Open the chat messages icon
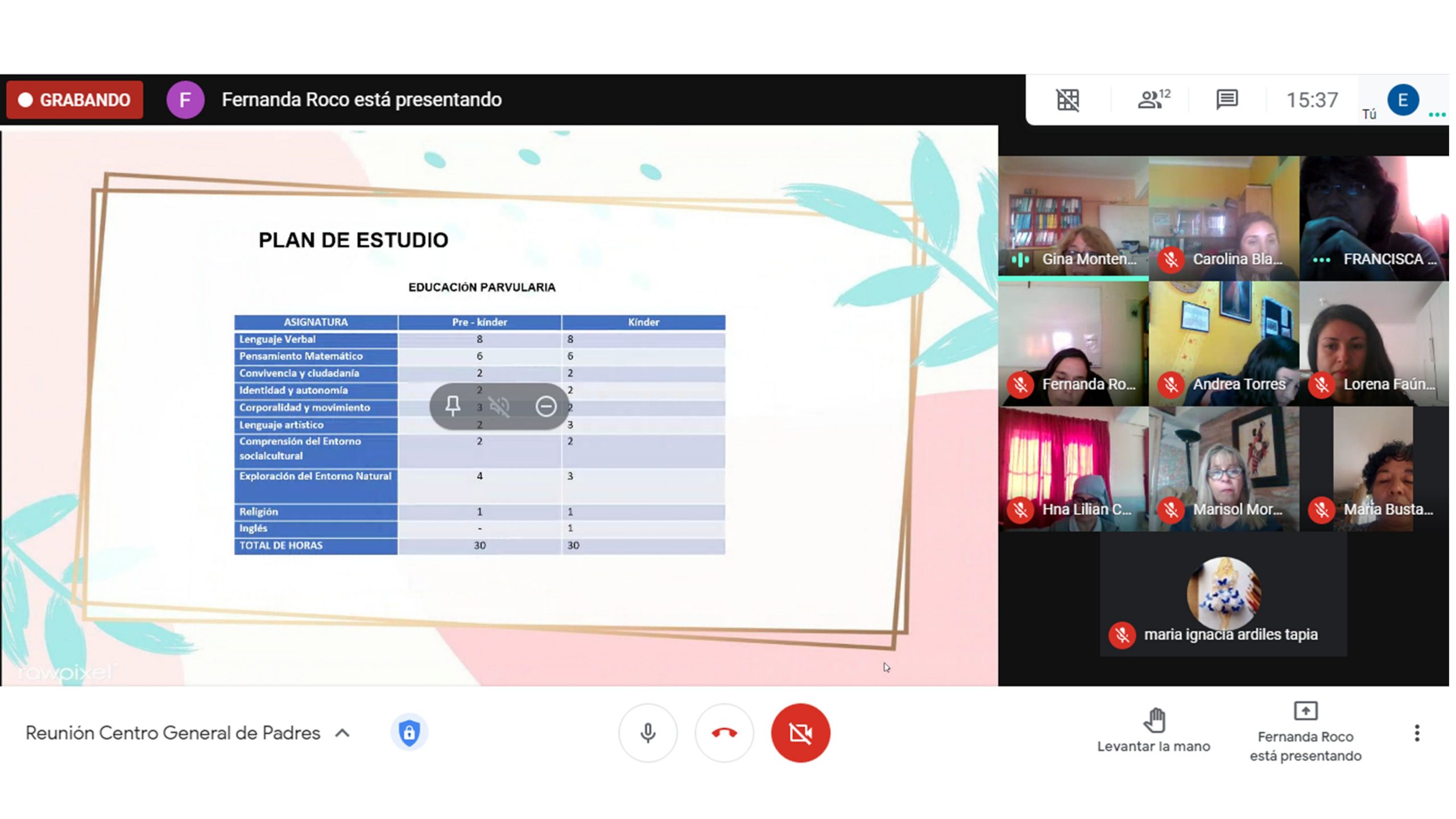The image size is (1456, 819). (1227, 100)
